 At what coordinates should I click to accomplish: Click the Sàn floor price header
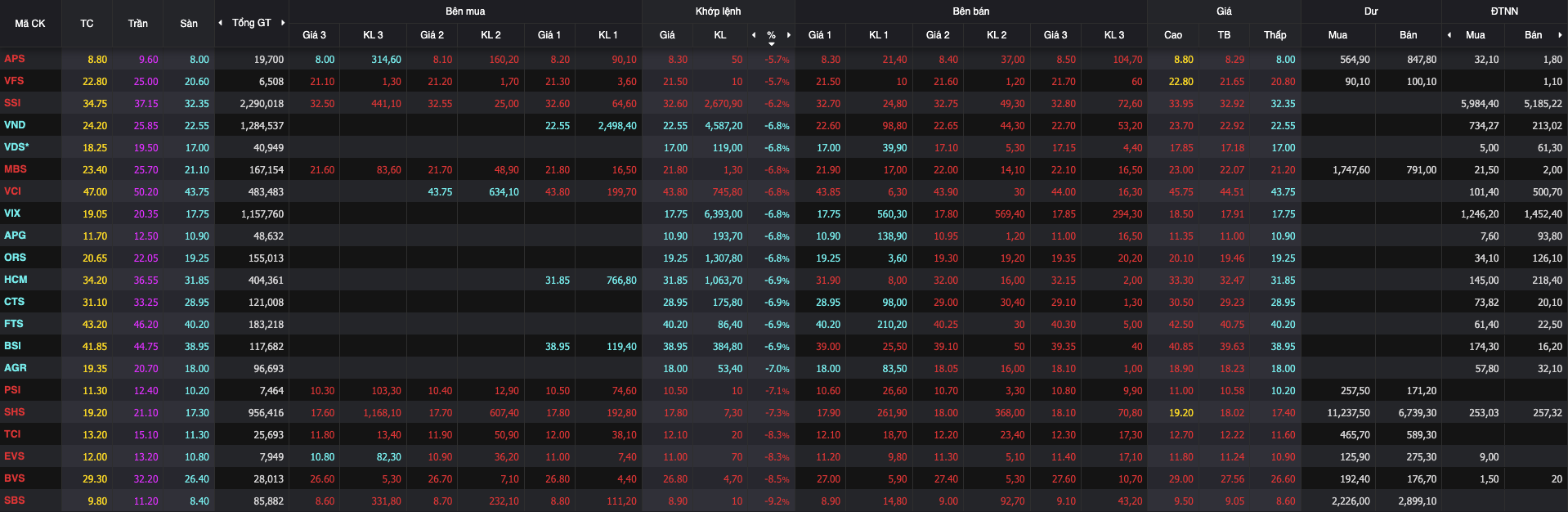tap(189, 24)
